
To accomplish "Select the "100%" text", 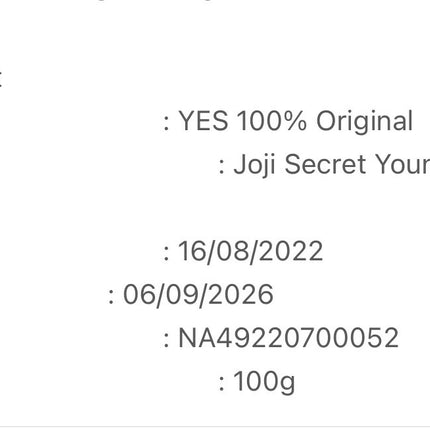I will [271, 121].
